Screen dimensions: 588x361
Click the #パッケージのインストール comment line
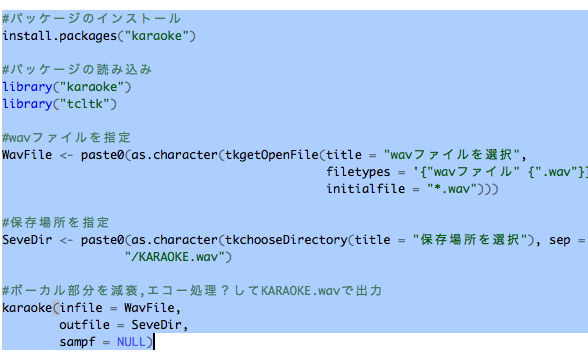click(x=92, y=19)
